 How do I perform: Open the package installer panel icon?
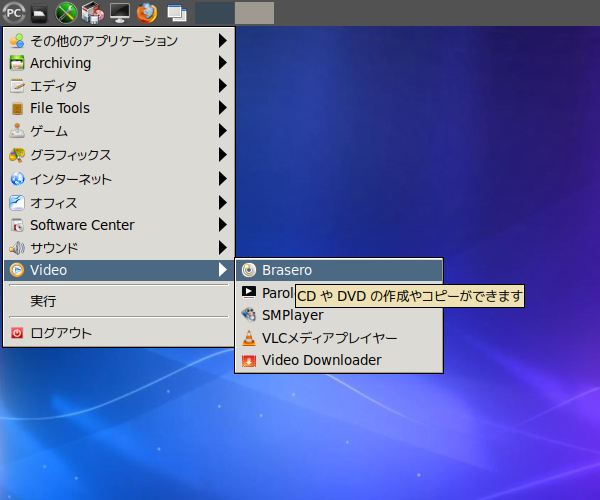click(93, 13)
